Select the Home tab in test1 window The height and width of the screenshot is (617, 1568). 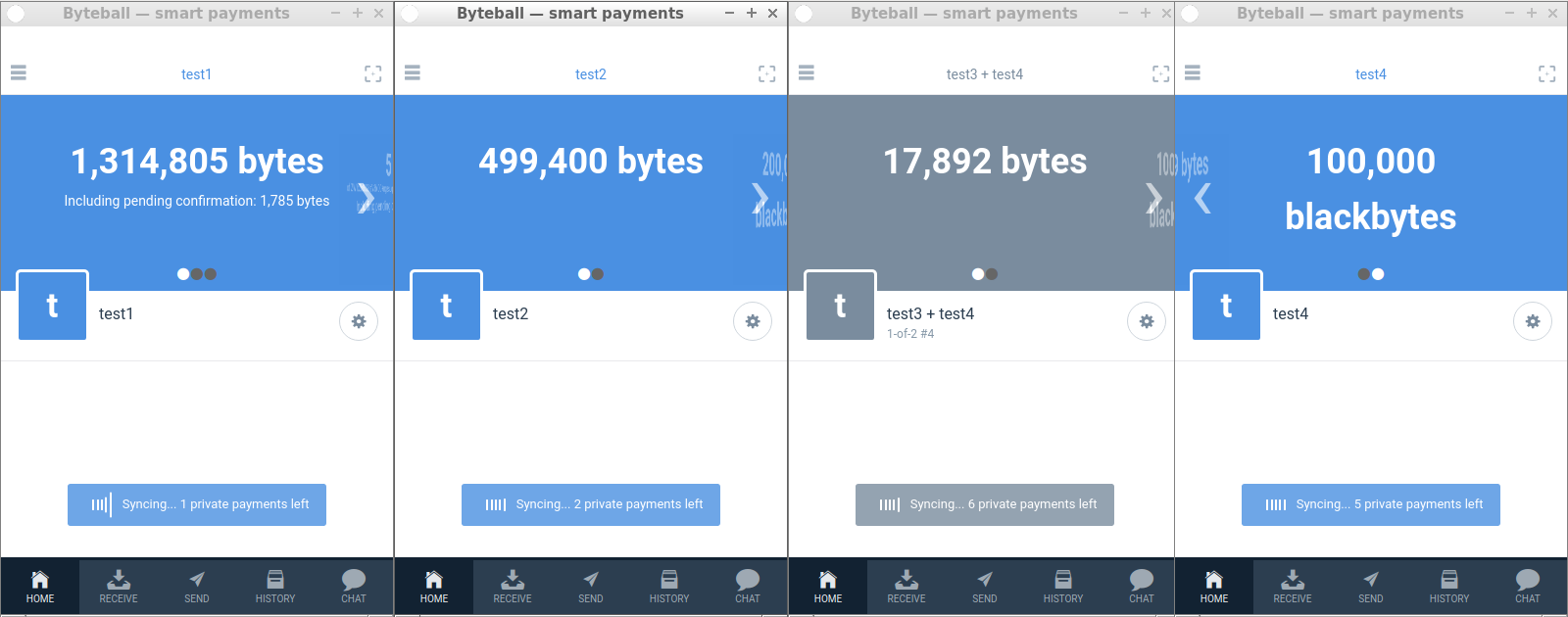point(40,587)
